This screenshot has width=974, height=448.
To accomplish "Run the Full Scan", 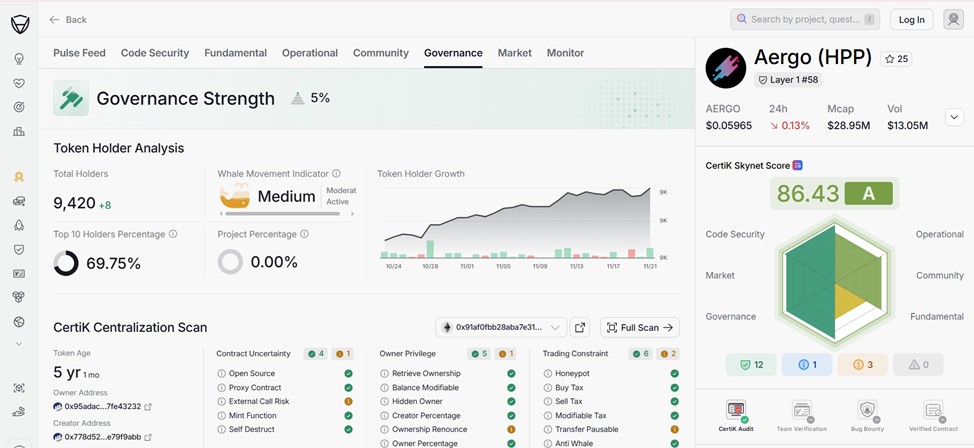I will [639, 328].
